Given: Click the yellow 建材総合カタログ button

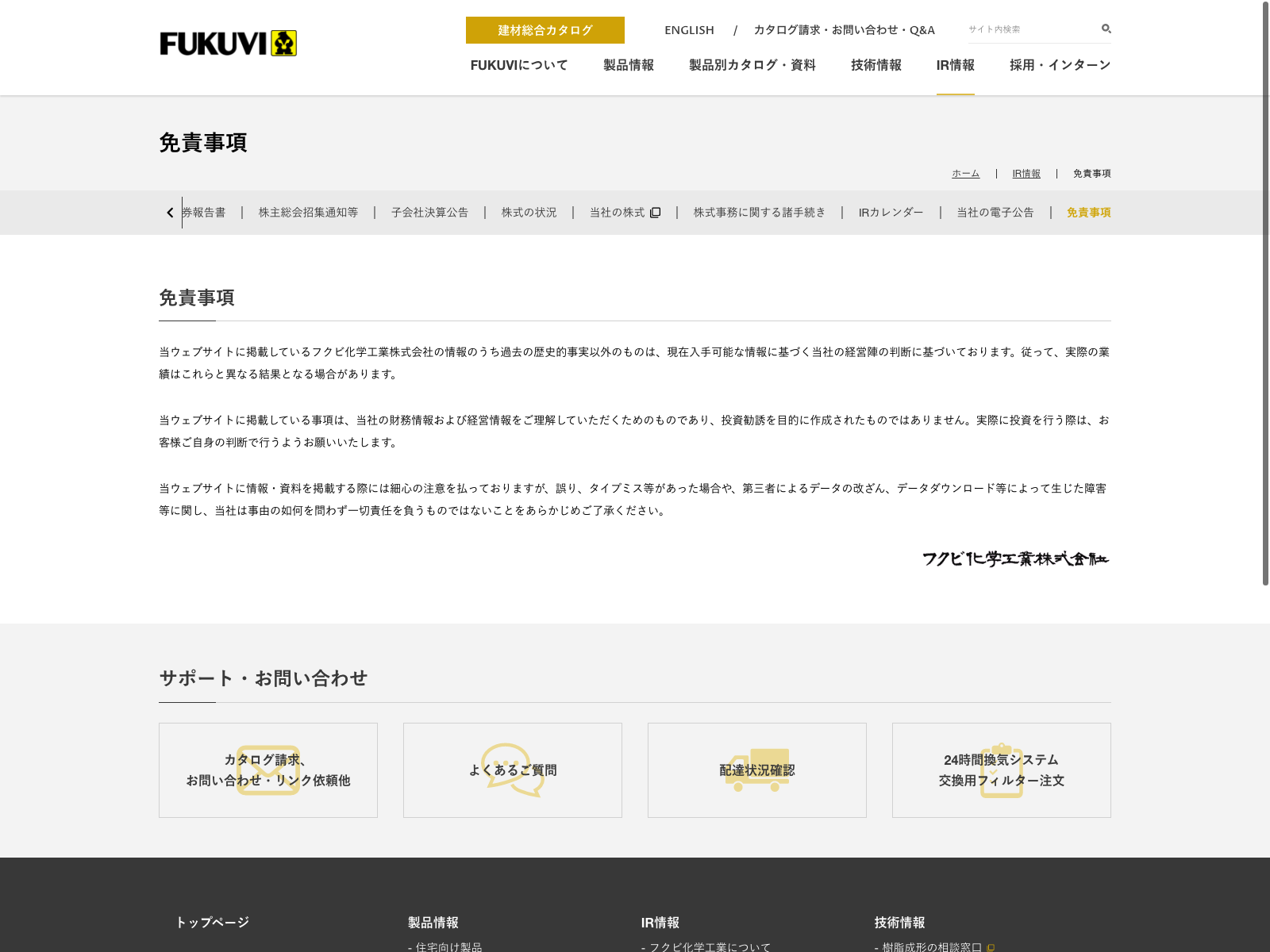Looking at the screenshot, I should point(545,30).
